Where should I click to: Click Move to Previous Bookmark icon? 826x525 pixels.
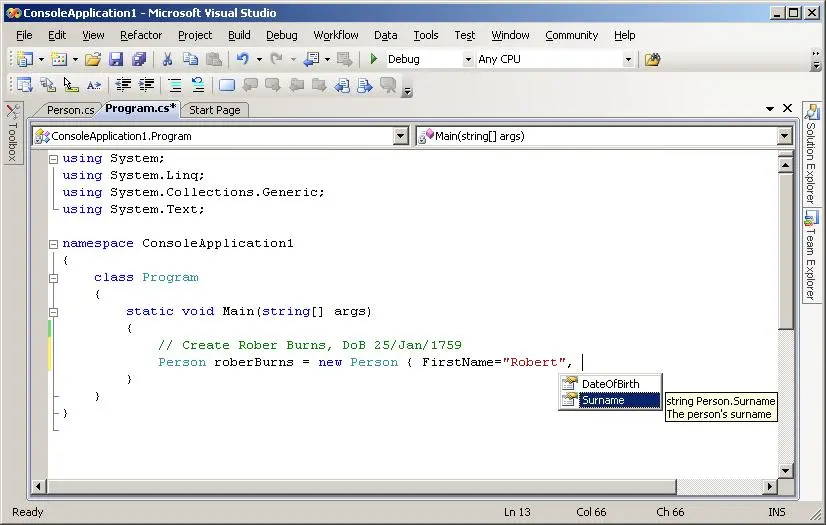tap(250, 84)
